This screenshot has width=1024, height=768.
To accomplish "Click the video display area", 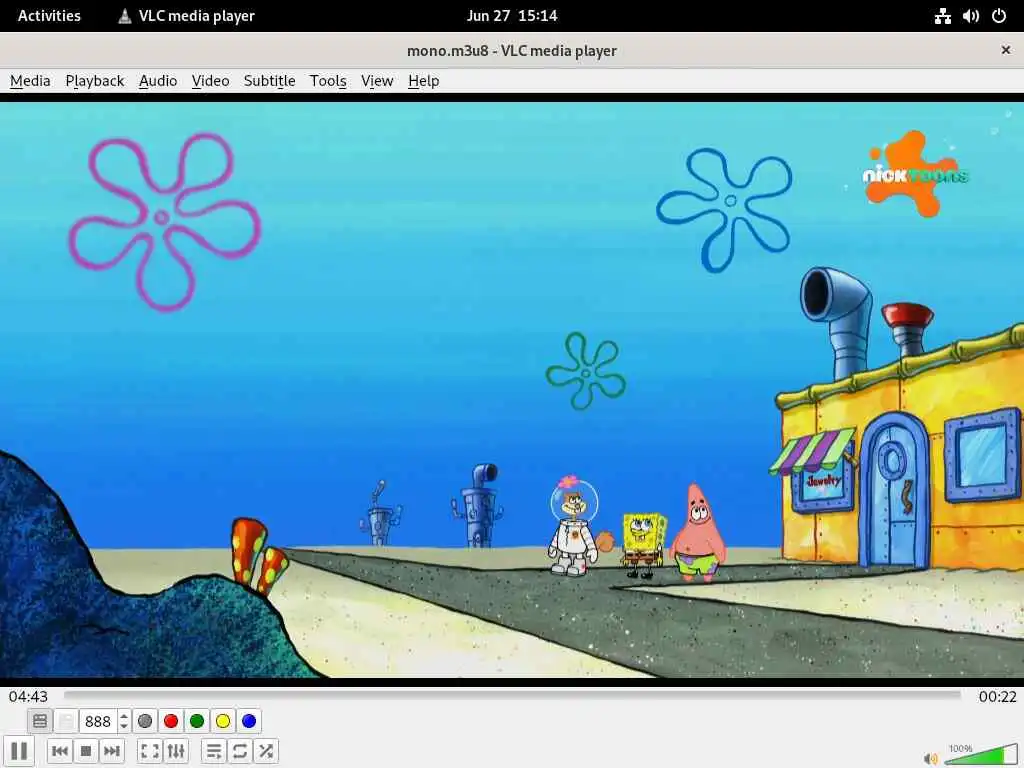I will [512, 389].
